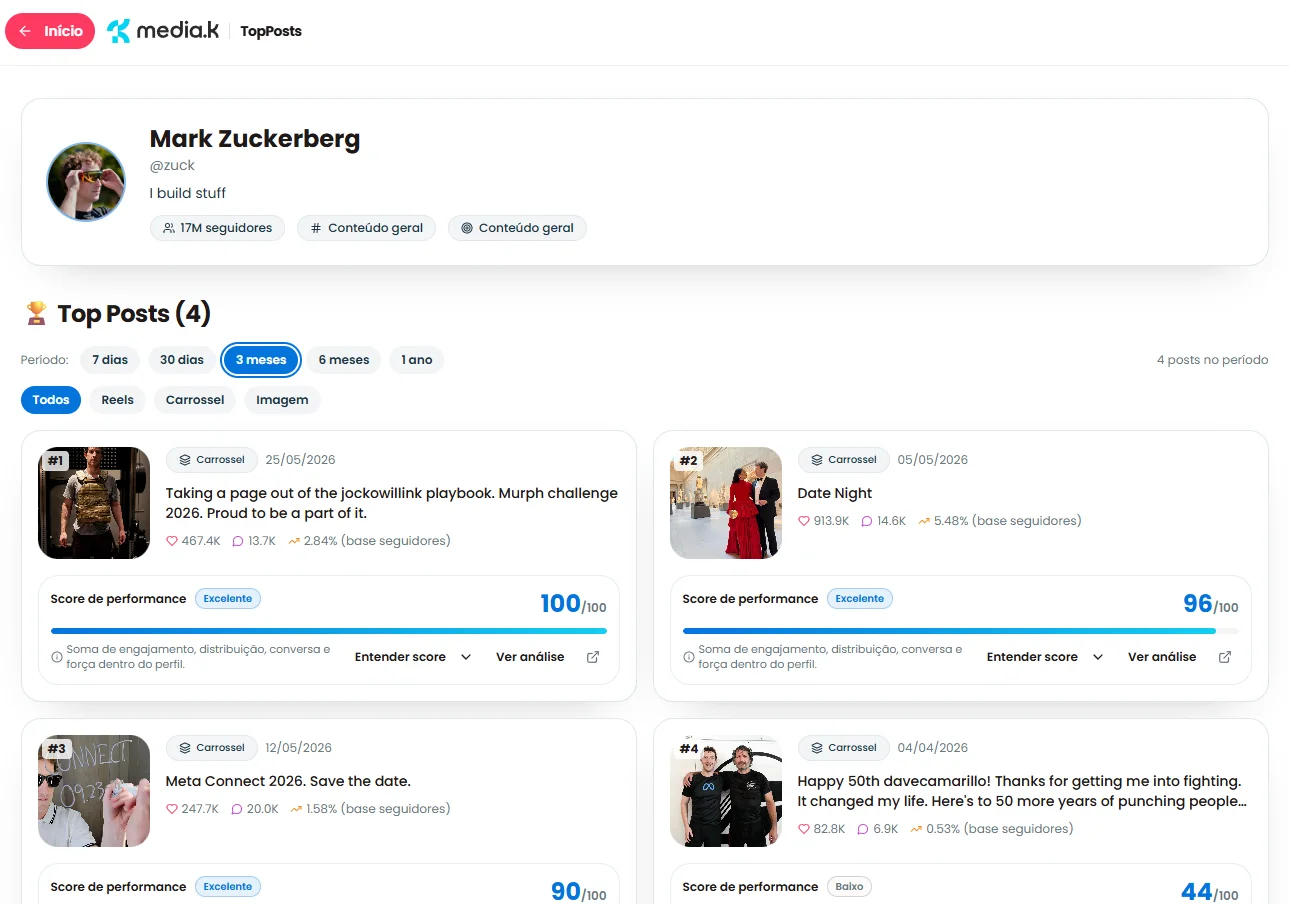
Task: Click the '4 posts no período' text
Action: [x=1212, y=360]
